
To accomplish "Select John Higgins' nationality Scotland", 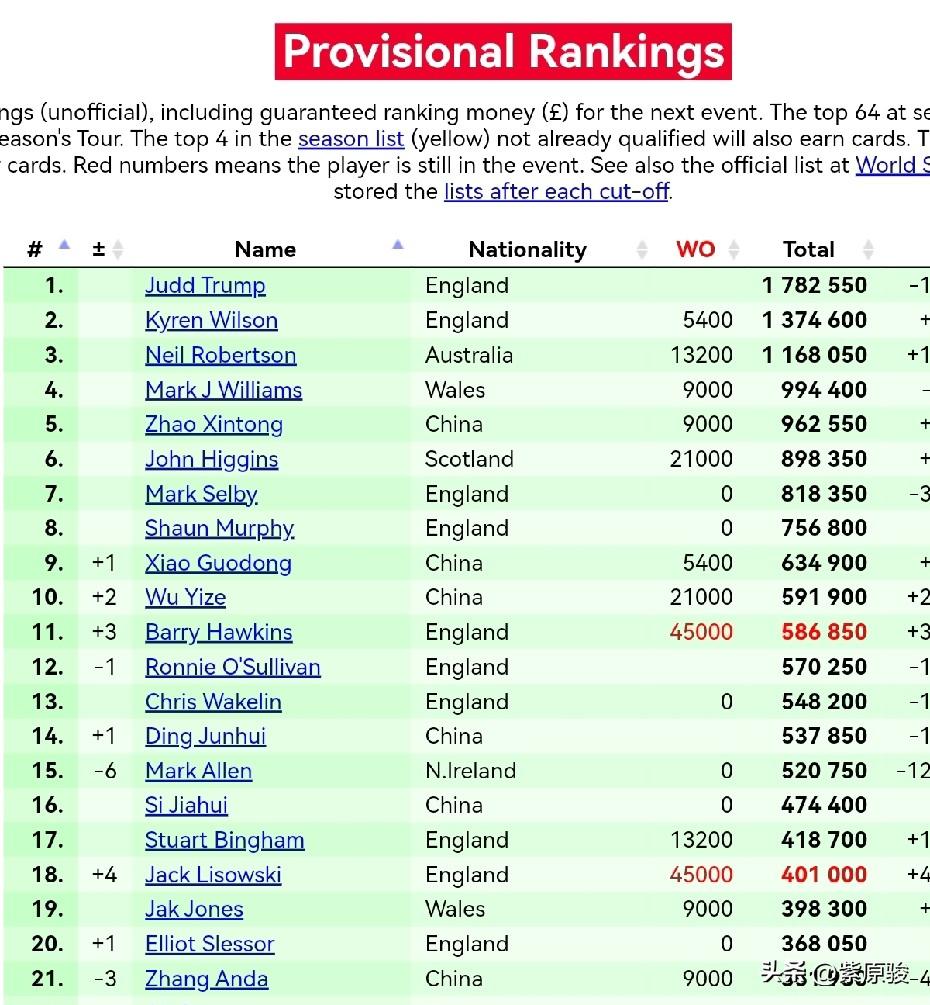I will click(469, 459).
